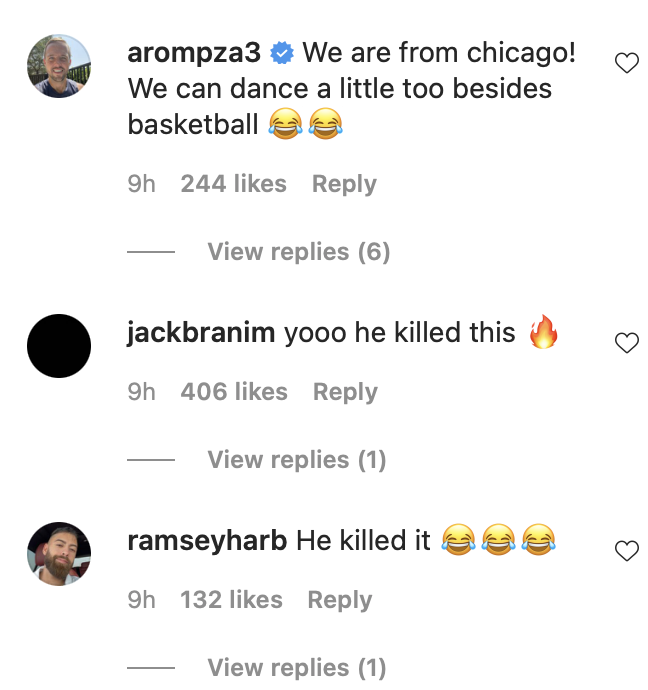Reply to jackbranim's comment
Viewport: 648px width, 690px height.
(x=345, y=392)
